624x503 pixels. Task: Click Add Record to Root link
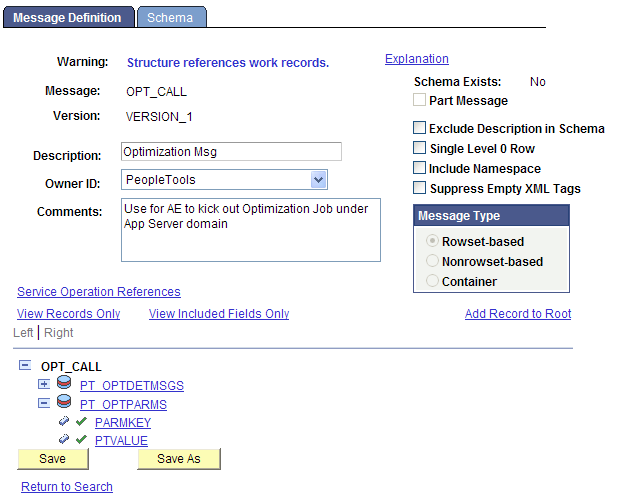[518, 314]
